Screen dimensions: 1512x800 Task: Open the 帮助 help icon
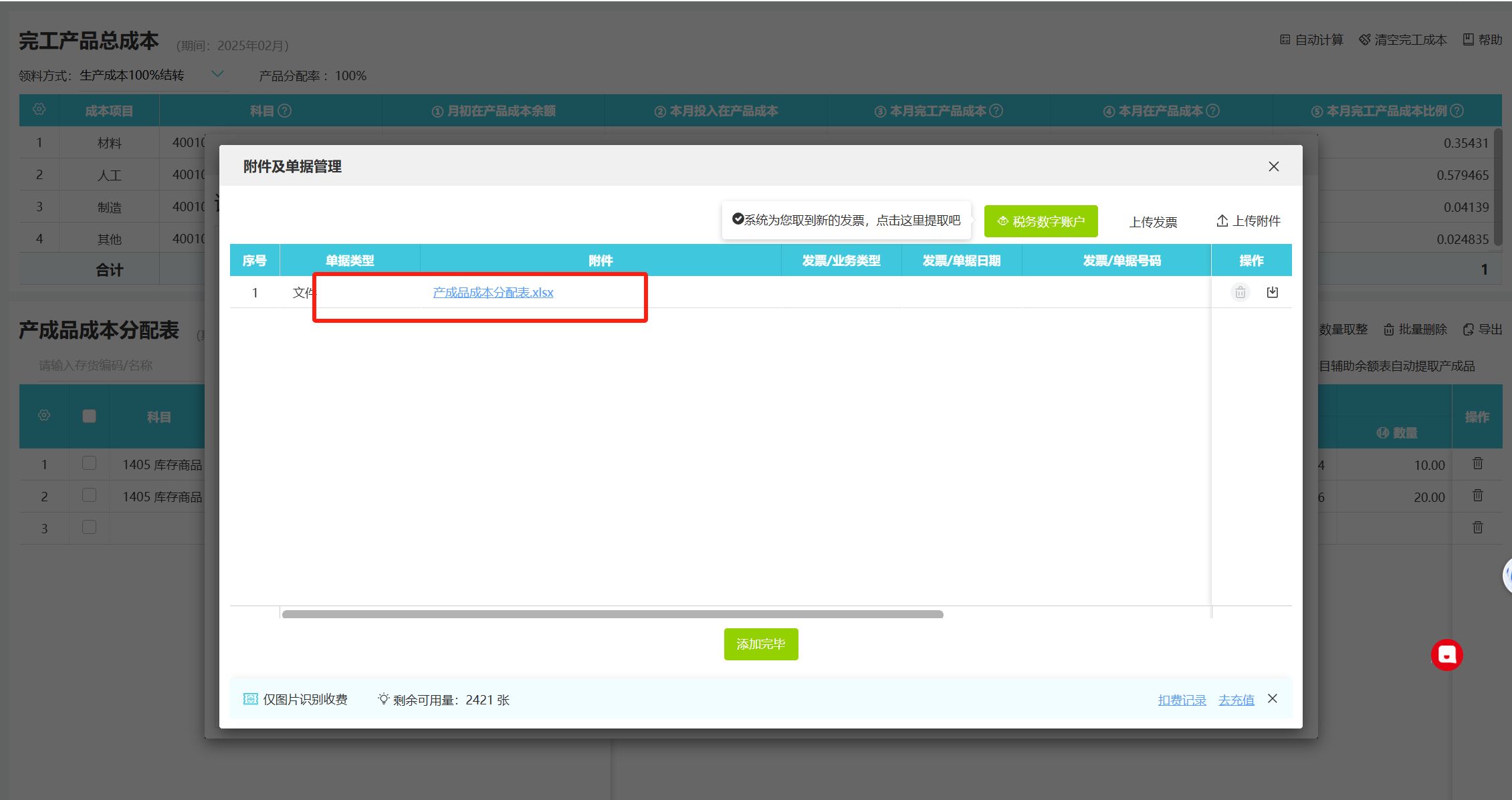pyautogui.click(x=1468, y=39)
